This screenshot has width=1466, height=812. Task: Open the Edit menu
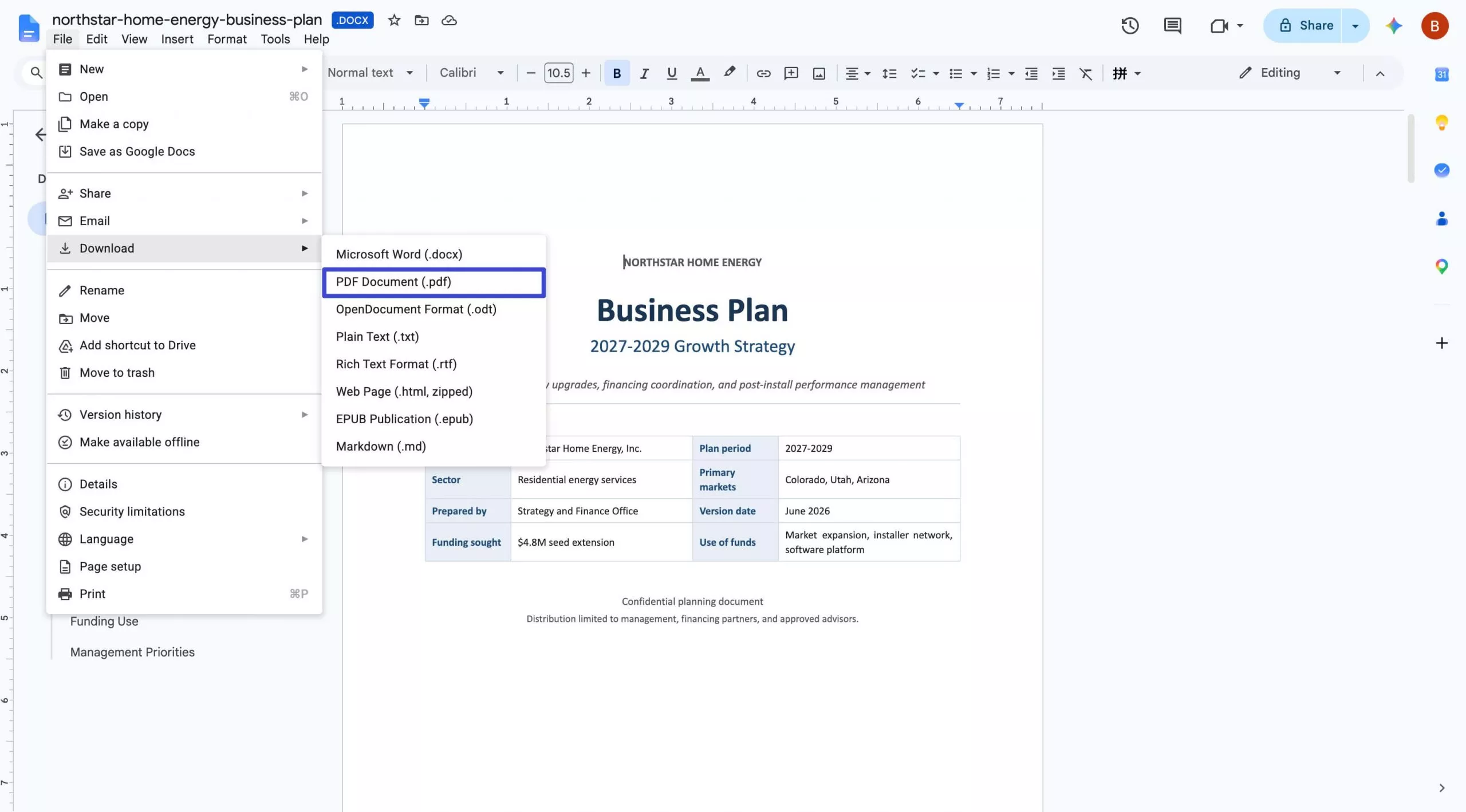pyautogui.click(x=96, y=39)
